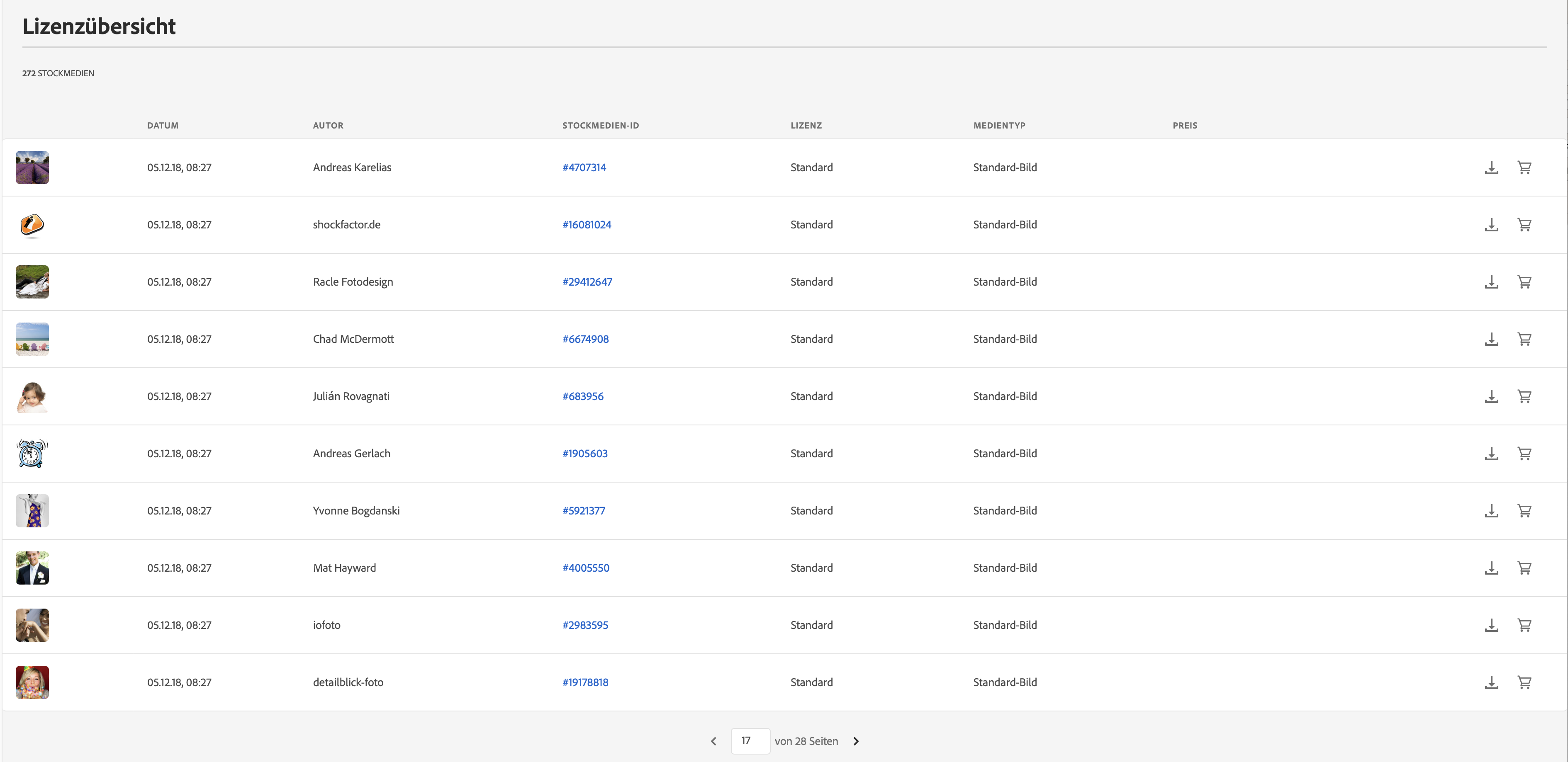Click the page number input field

750,741
